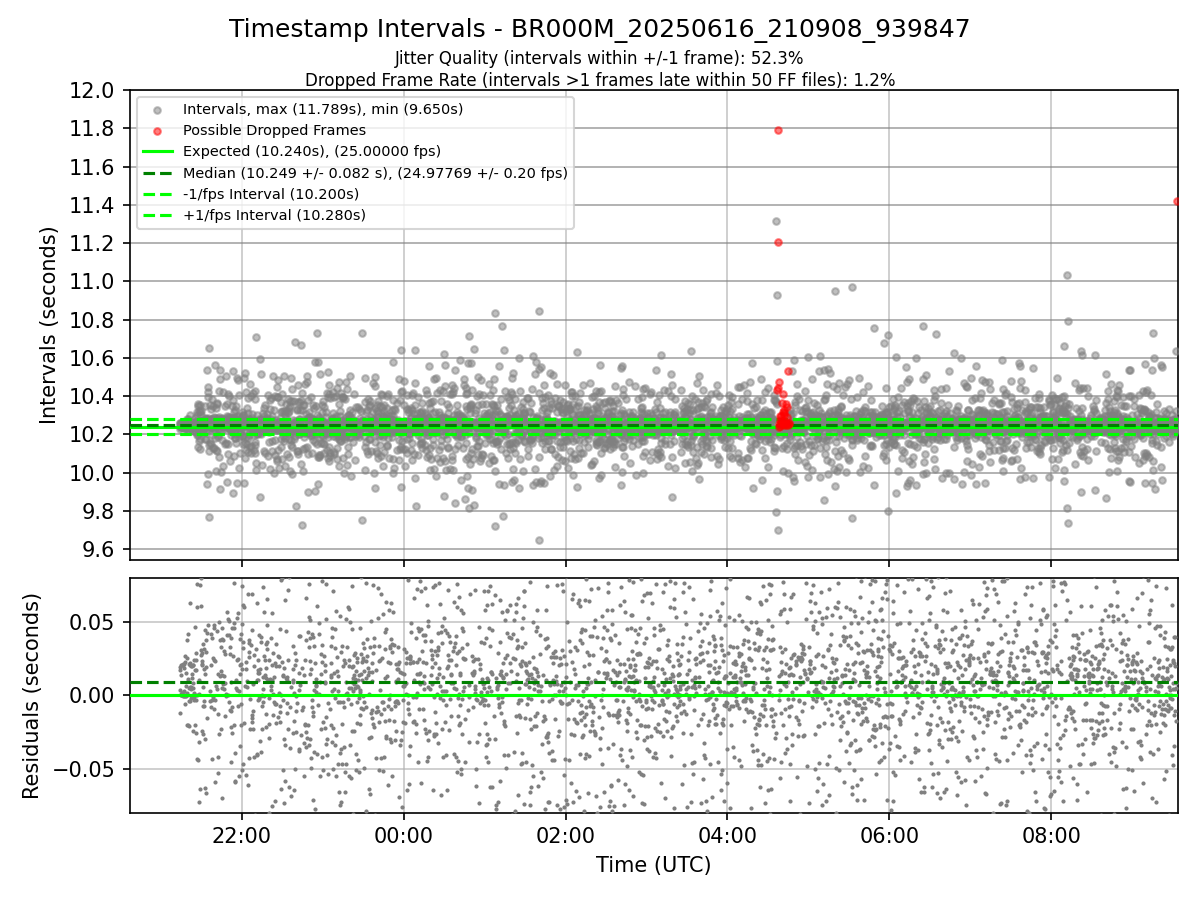Click the Residuals (seconds) y-axis label

point(31,696)
